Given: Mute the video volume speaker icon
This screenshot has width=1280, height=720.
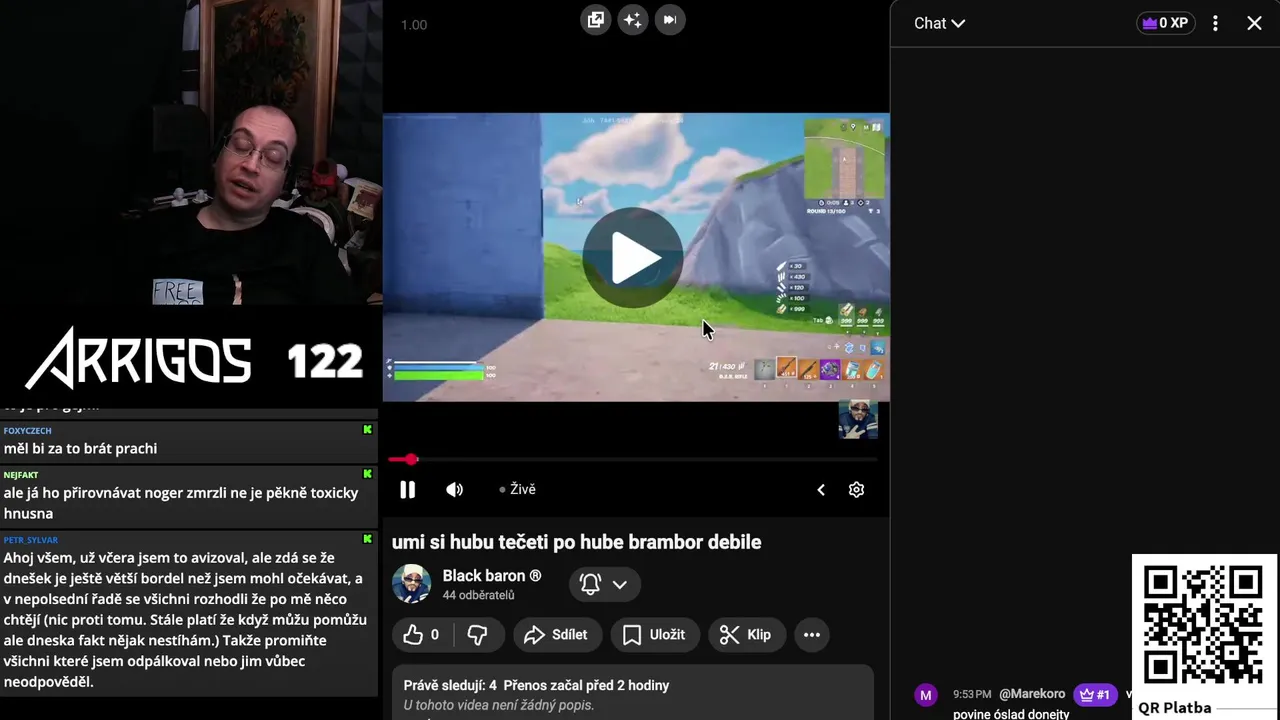Looking at the screenshot, I should coord(454,489).
